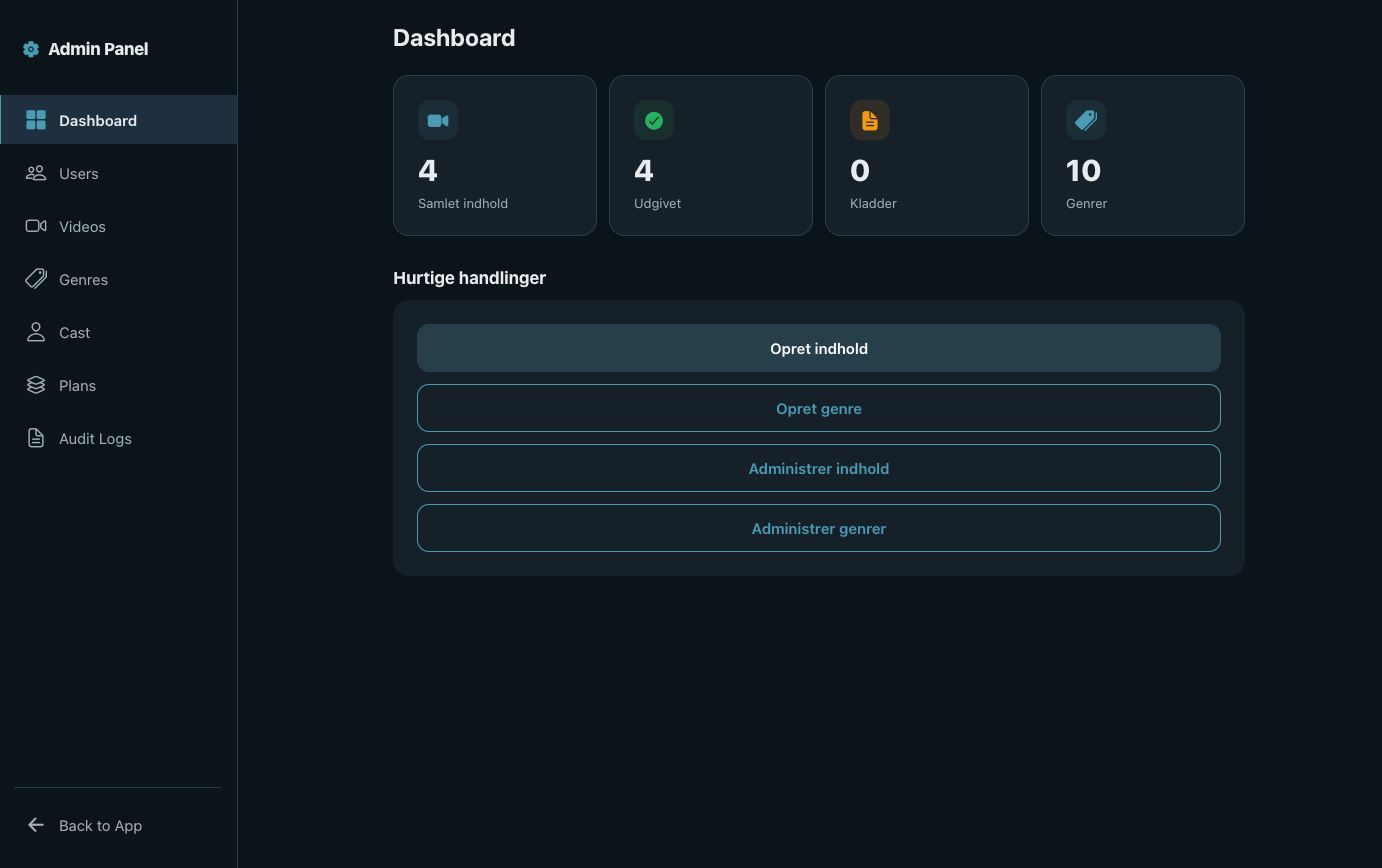Click the Administrer genrer button
The height and width of the screenshot is (868, 1382).
pyautogui.click(x=819, y=528)
